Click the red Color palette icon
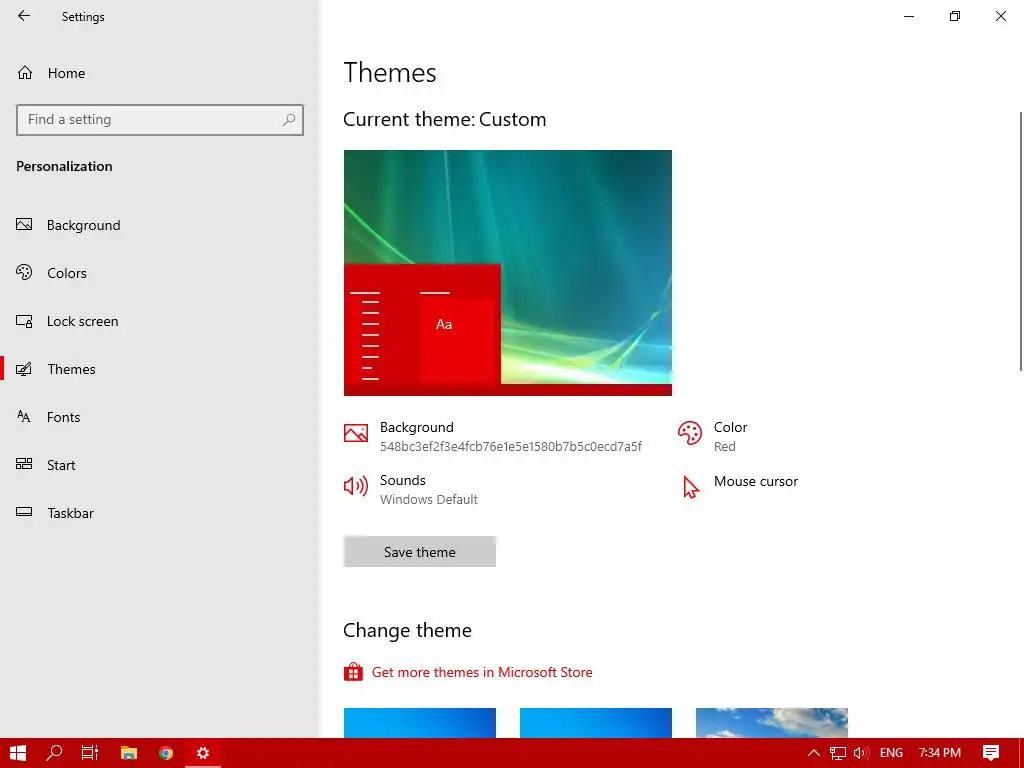Viewport: 1024px width, 768px height. tap(690, 433)
